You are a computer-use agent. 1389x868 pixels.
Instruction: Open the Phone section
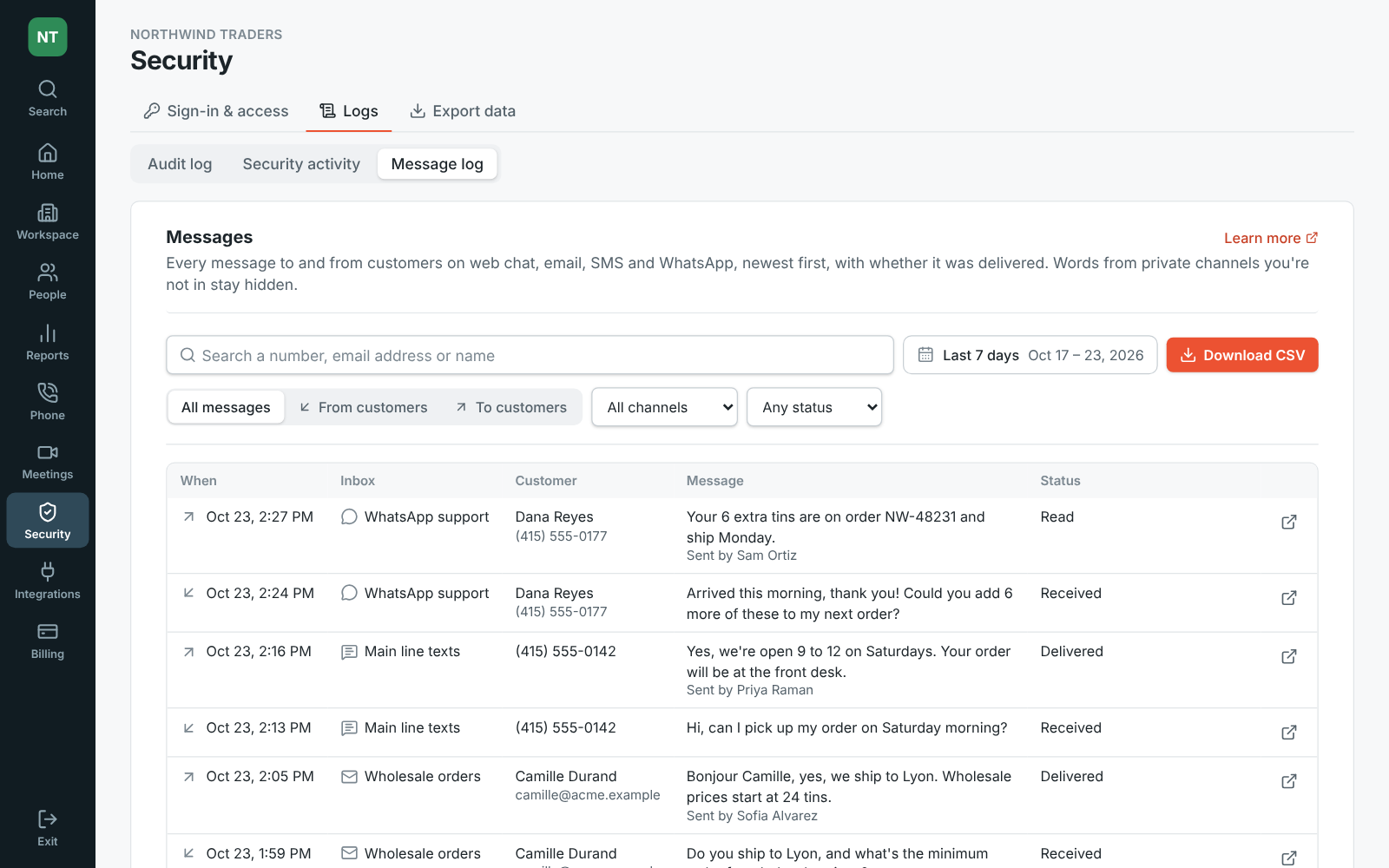48,402
